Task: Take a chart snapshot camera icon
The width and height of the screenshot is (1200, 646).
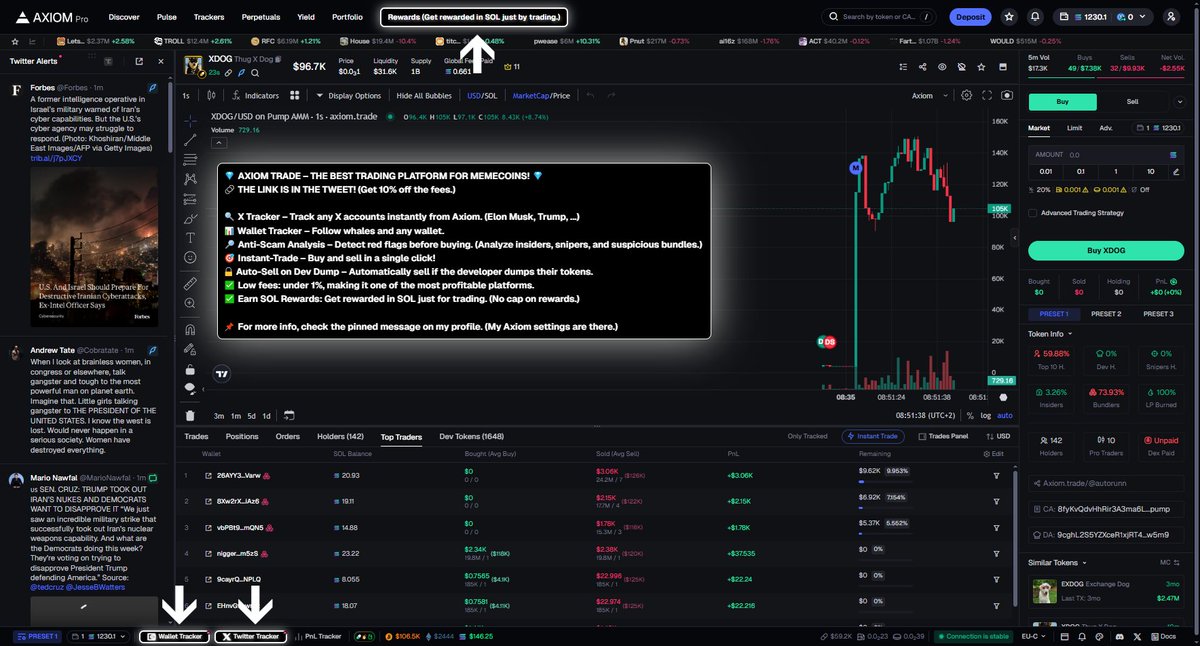Action: coord(1006,96)
